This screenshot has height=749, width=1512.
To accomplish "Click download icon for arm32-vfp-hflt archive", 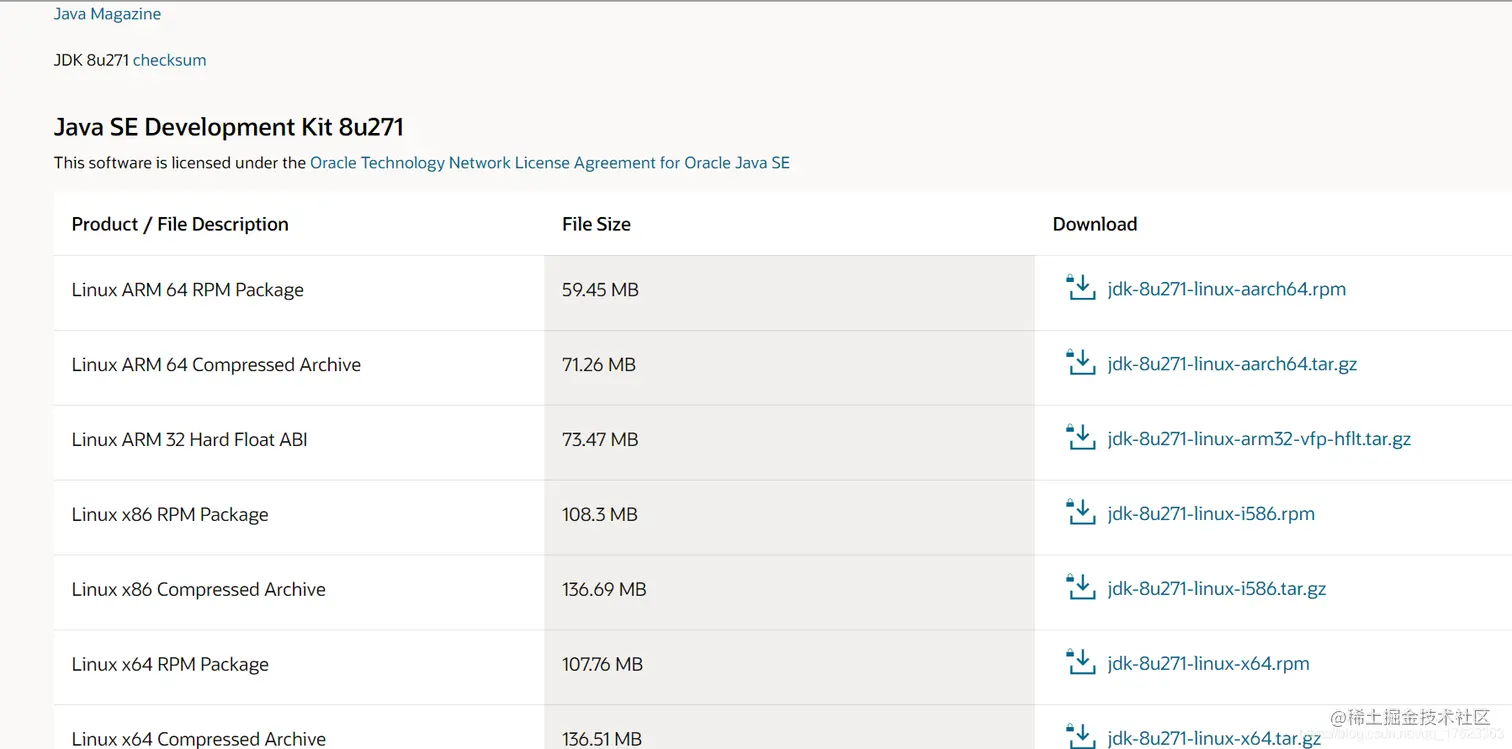I will [x=1081, y=438].
